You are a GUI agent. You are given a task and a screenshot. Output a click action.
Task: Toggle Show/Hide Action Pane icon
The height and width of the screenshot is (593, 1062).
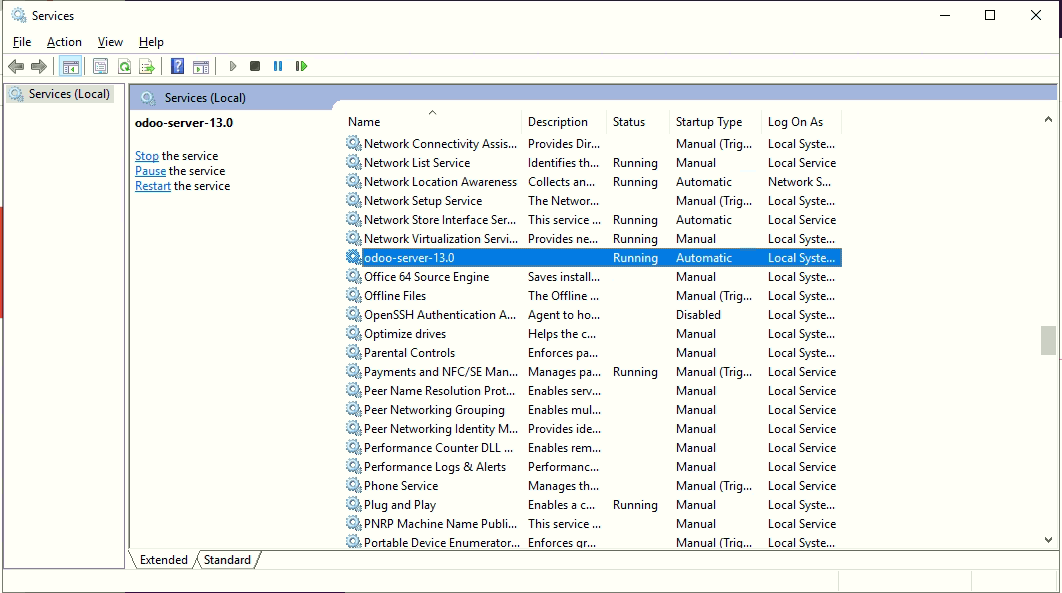point(201,66)
